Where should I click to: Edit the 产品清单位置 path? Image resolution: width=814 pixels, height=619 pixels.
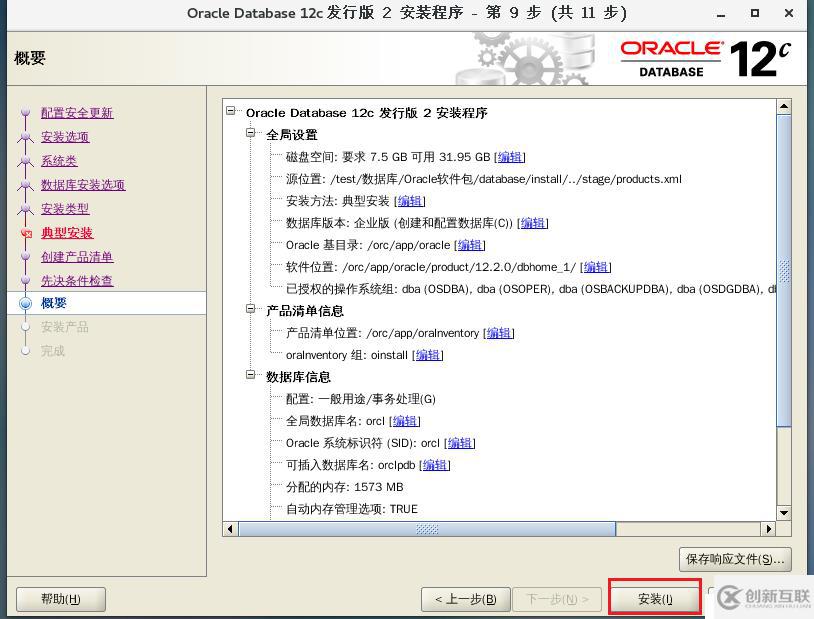(x=498, y=333)
